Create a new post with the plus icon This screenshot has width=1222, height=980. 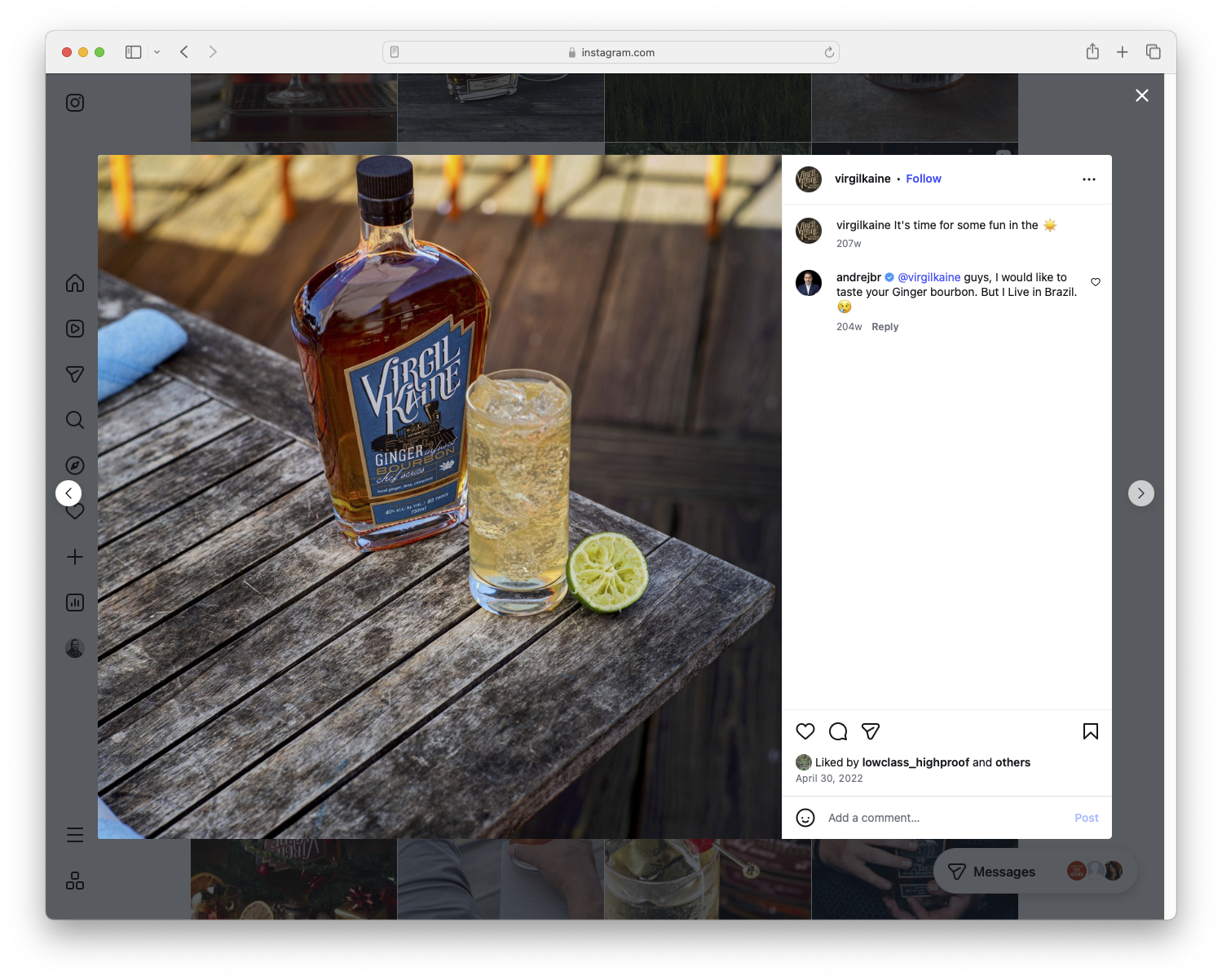(x=74, y=557)
